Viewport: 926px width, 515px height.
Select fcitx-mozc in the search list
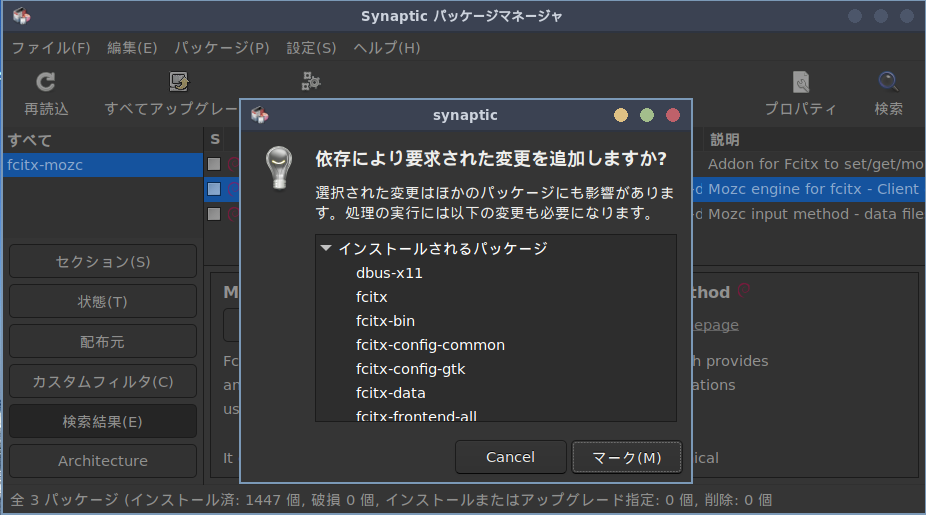point(103,165)
